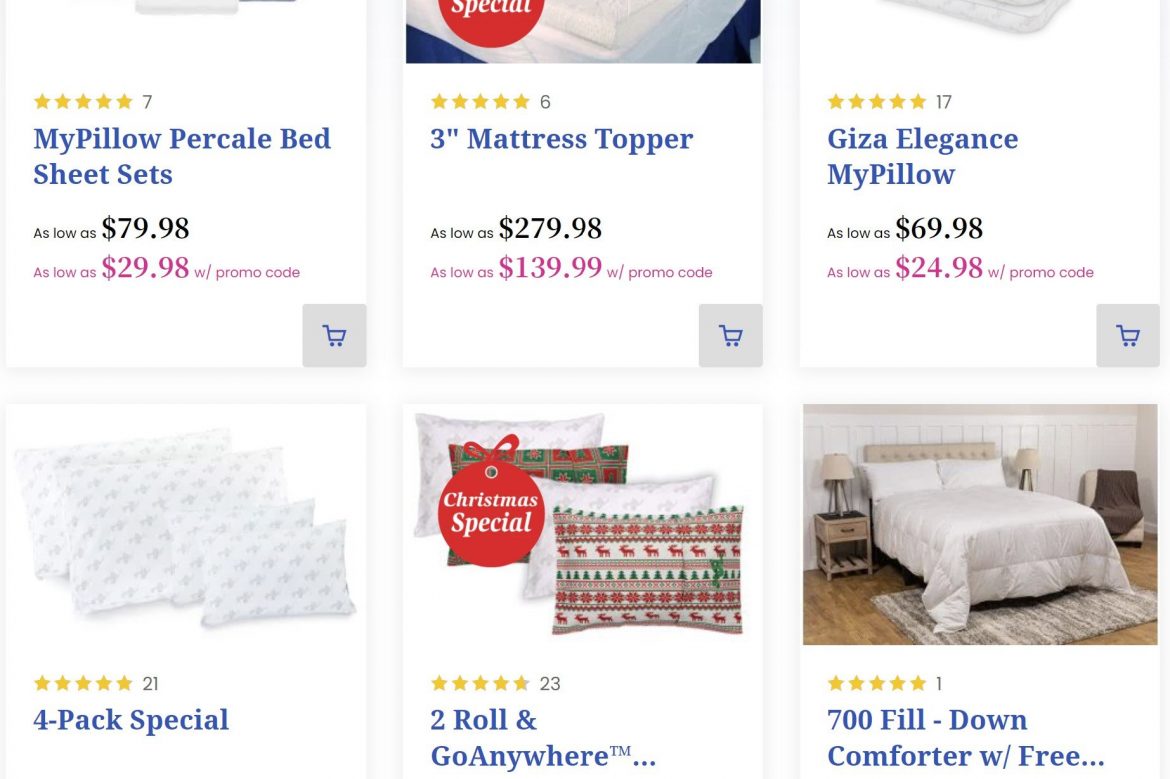Screen dimensions: 1170x779
Task: Click star rating with 23 reviews
Action: pyautogui.click(x=480, y=684)
